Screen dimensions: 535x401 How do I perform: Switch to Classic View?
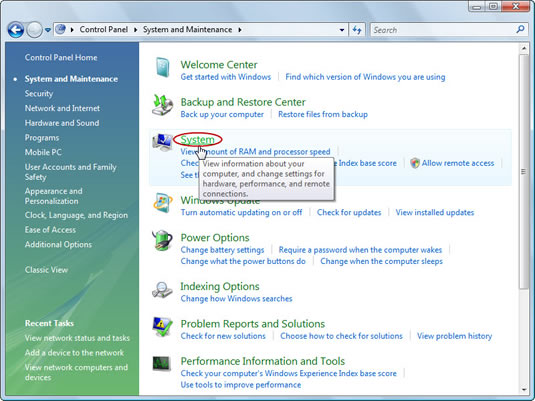tap(46, 270)
